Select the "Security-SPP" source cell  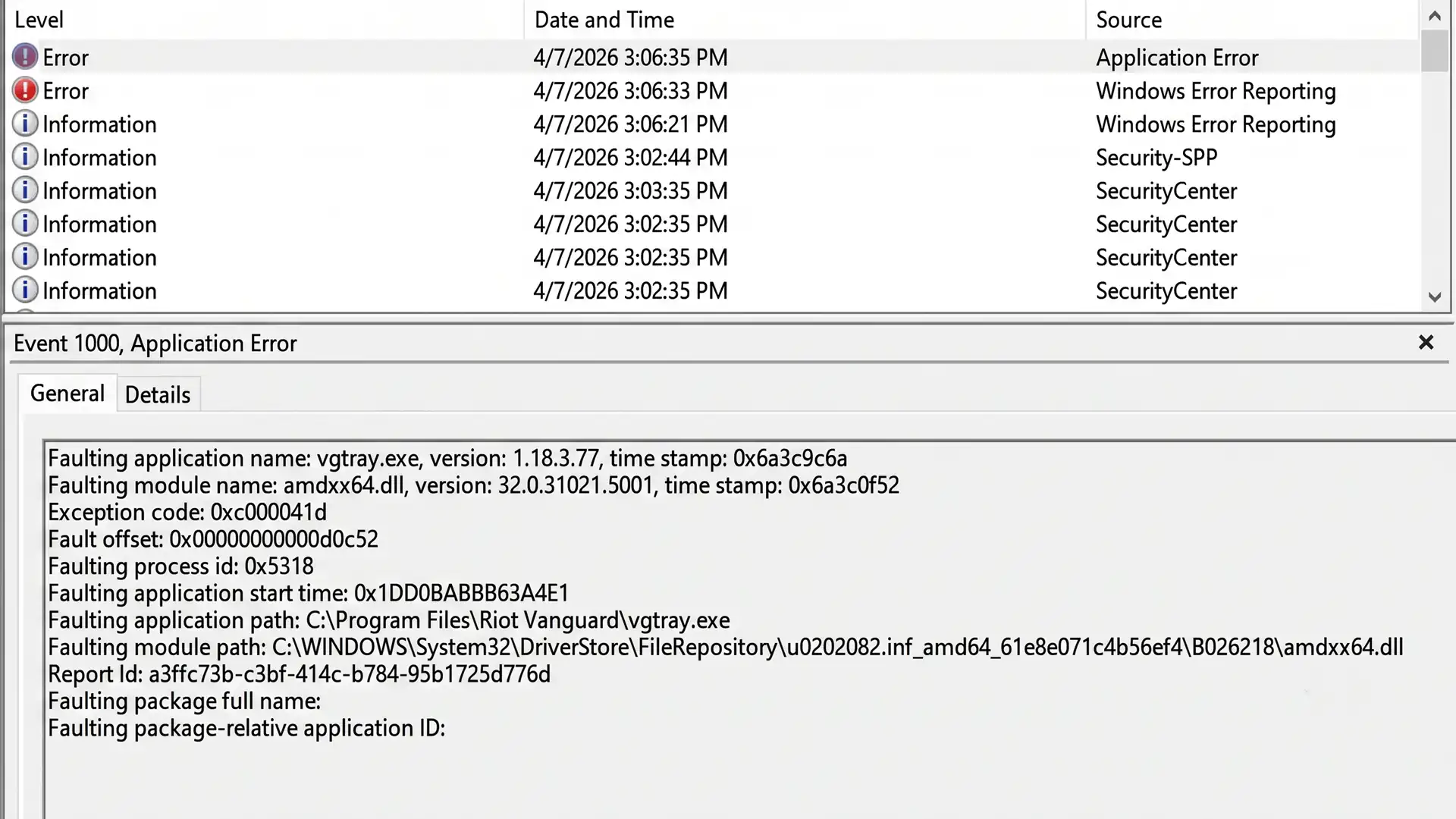pyautogui.click(x=1156, y=158)
